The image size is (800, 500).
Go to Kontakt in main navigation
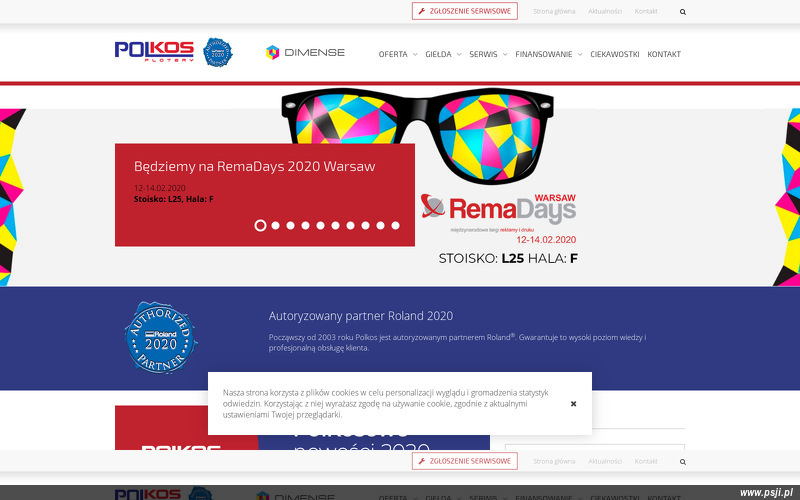point(664,54)
